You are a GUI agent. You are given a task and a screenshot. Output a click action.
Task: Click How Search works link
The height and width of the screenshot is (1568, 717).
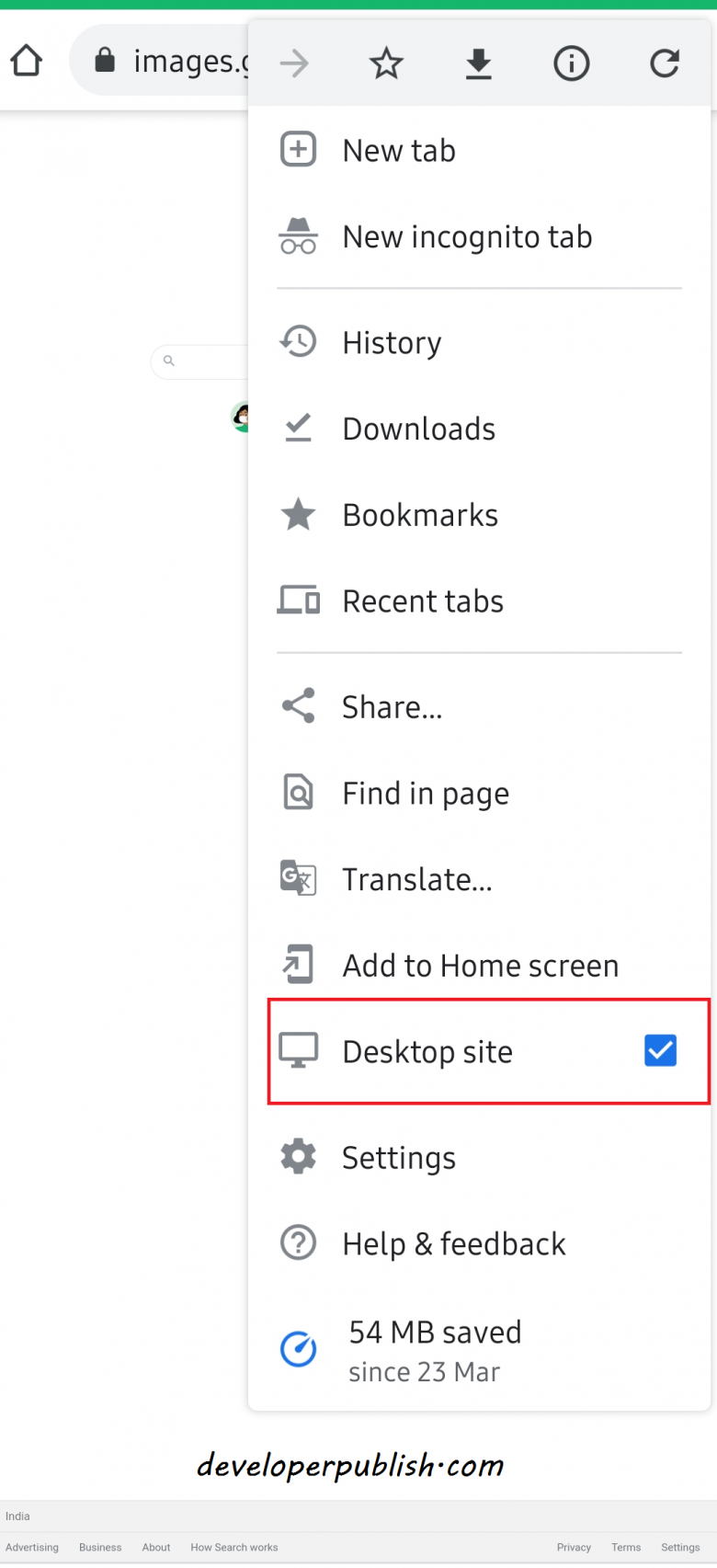click(x=233, y=1548)
